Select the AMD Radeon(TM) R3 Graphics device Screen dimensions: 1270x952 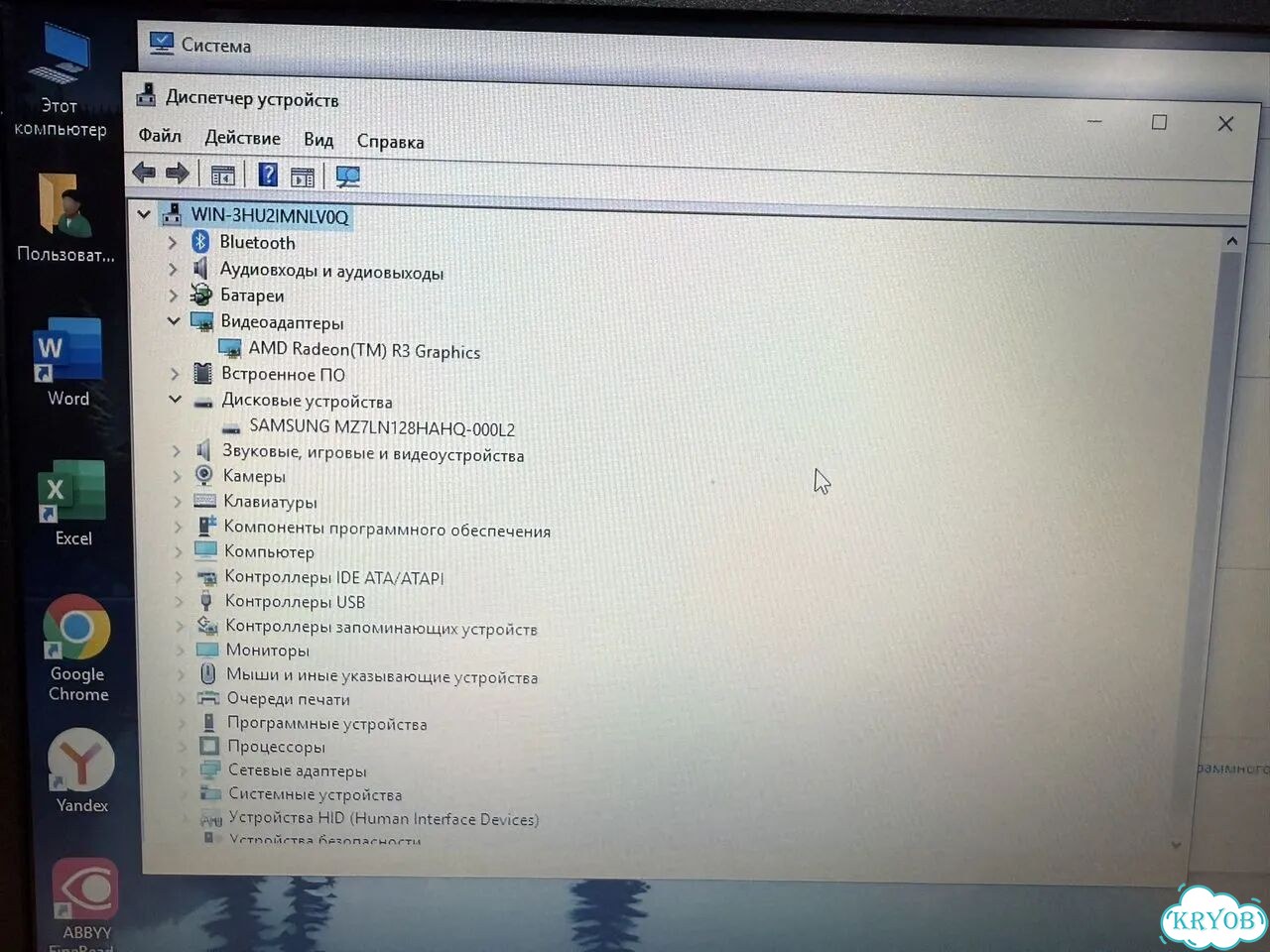click(364, 350)
